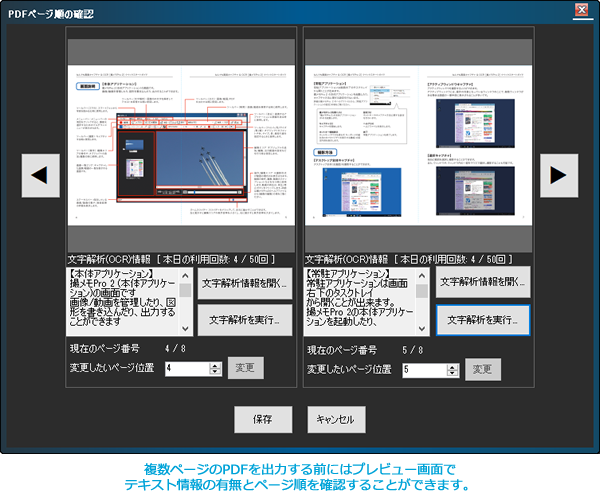Go to next page with right arrow
This screenshot has width=600, height=500.
[559, 176]
